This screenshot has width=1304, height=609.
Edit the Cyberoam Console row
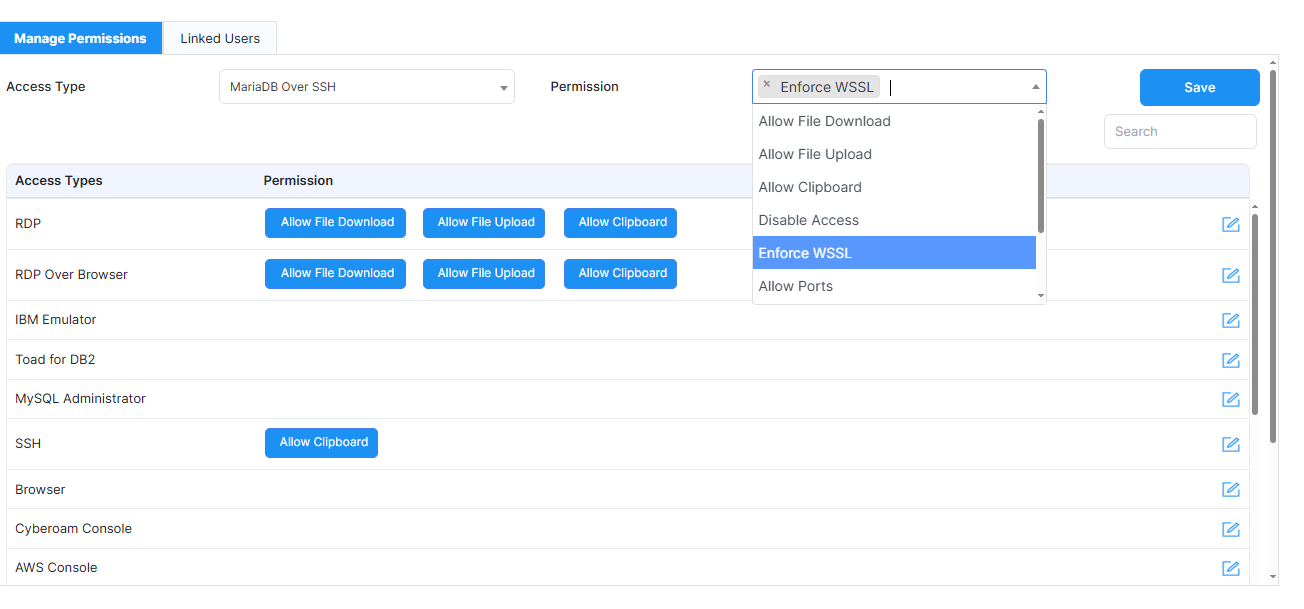pyautogui.click(x=1231, y=529)
